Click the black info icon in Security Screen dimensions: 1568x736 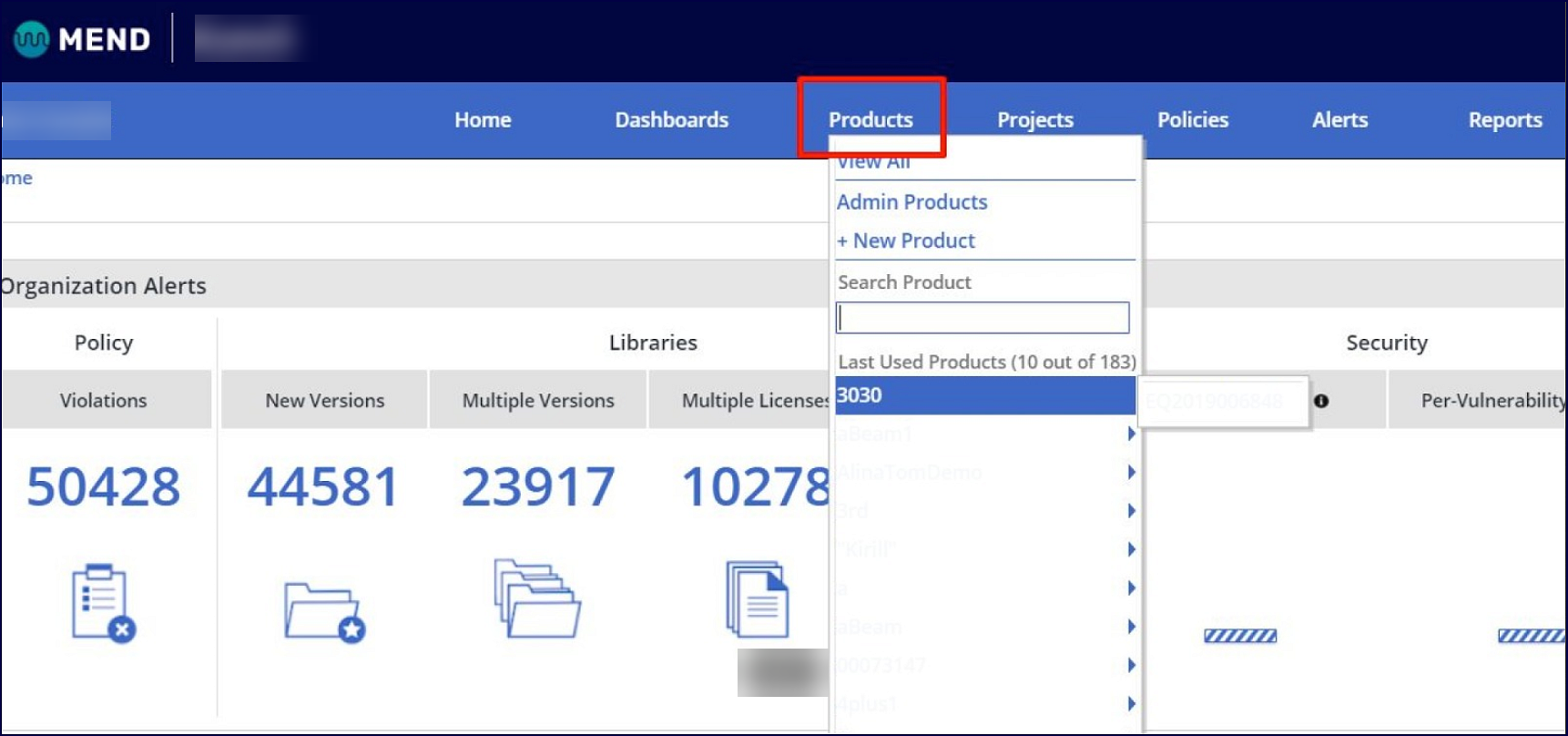pos(1321,401)
